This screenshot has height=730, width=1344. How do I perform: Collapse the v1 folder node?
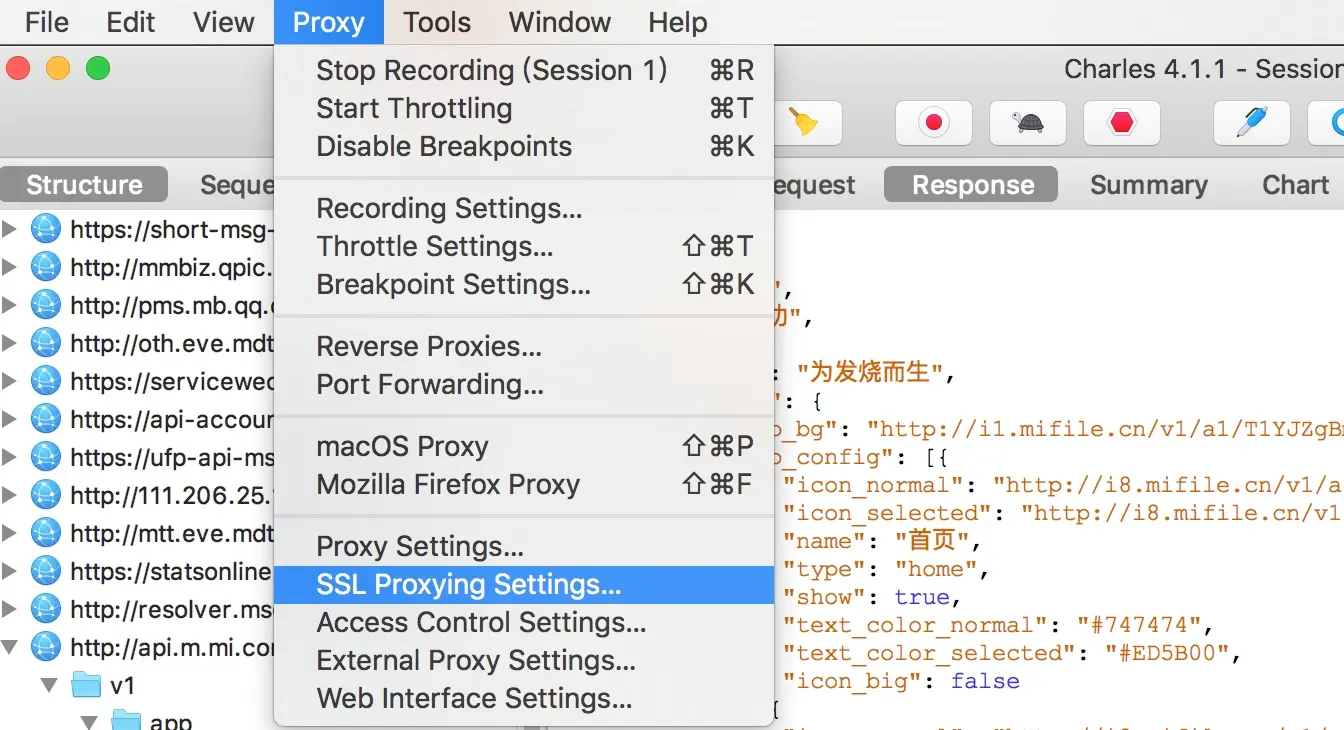pos(49,686)
